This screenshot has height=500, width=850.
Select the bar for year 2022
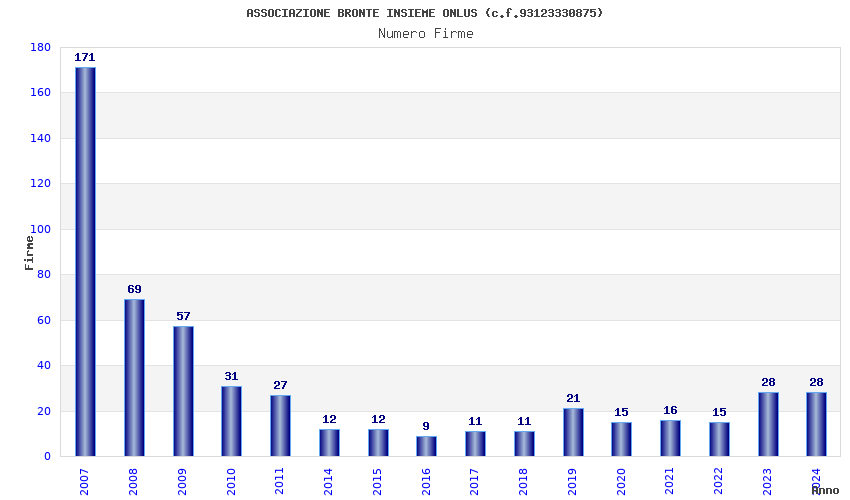719,439
